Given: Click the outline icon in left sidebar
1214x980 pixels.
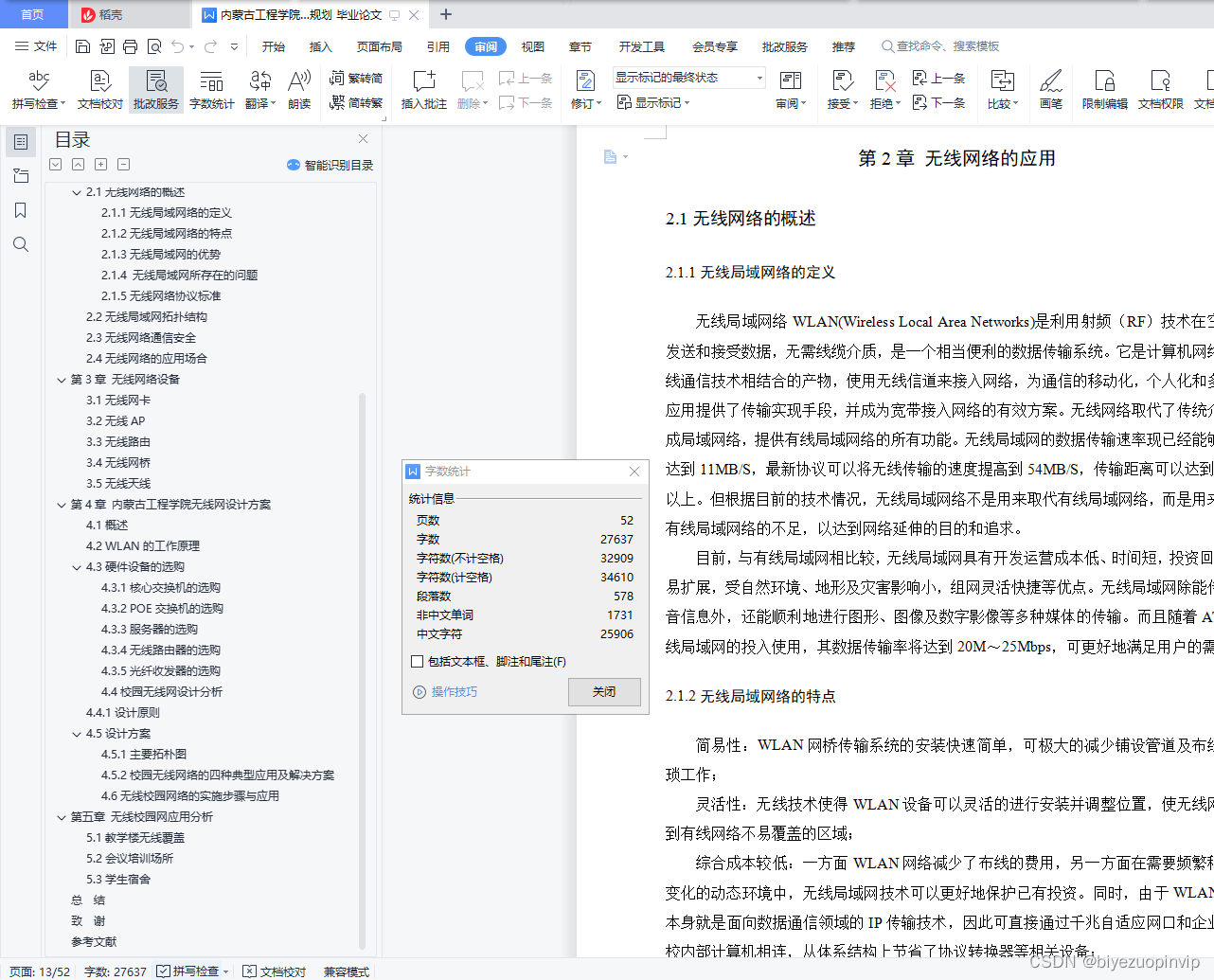Looking at the screenshot, I should [20, 142].
